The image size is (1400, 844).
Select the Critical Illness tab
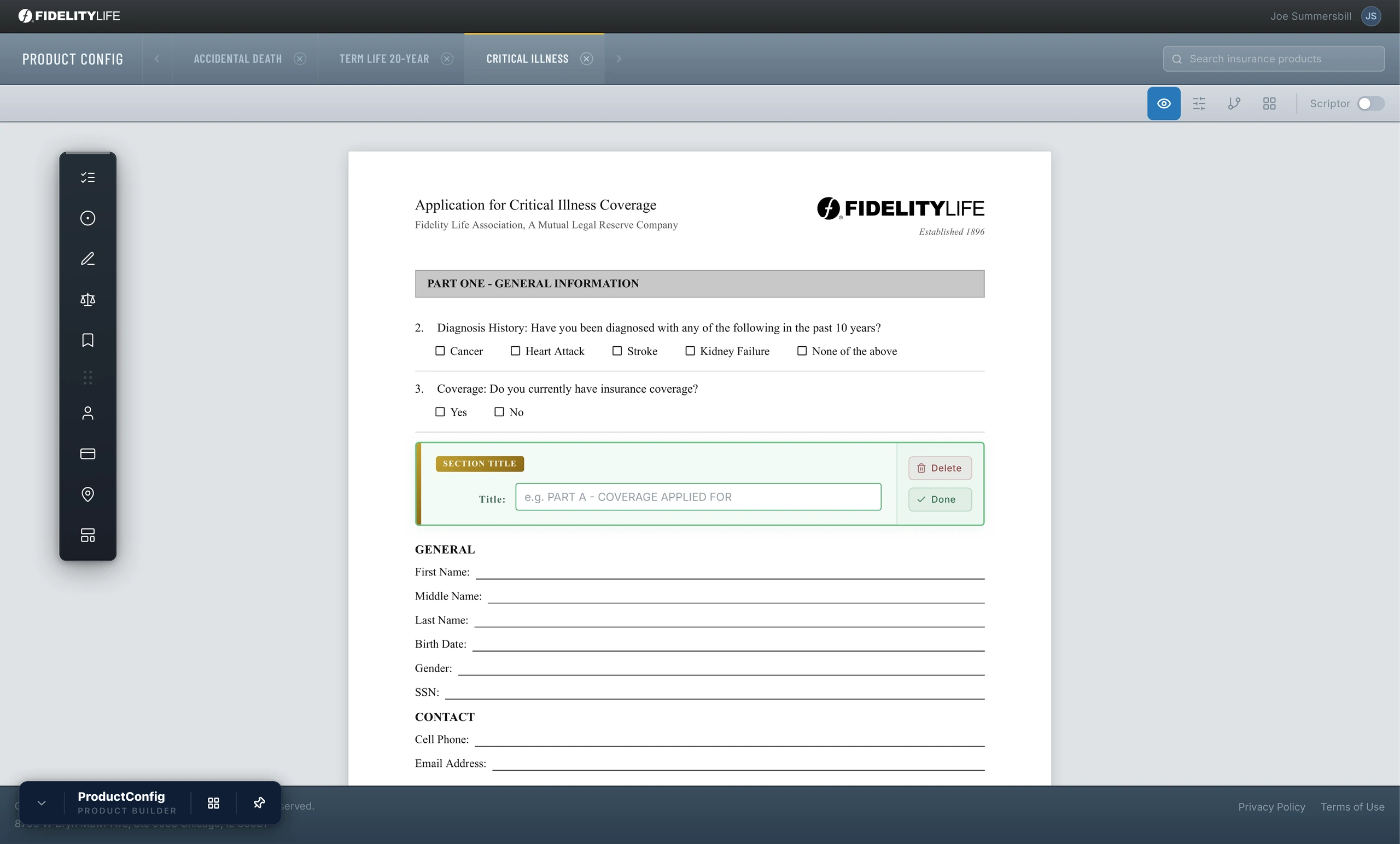(x=527, y=59)
